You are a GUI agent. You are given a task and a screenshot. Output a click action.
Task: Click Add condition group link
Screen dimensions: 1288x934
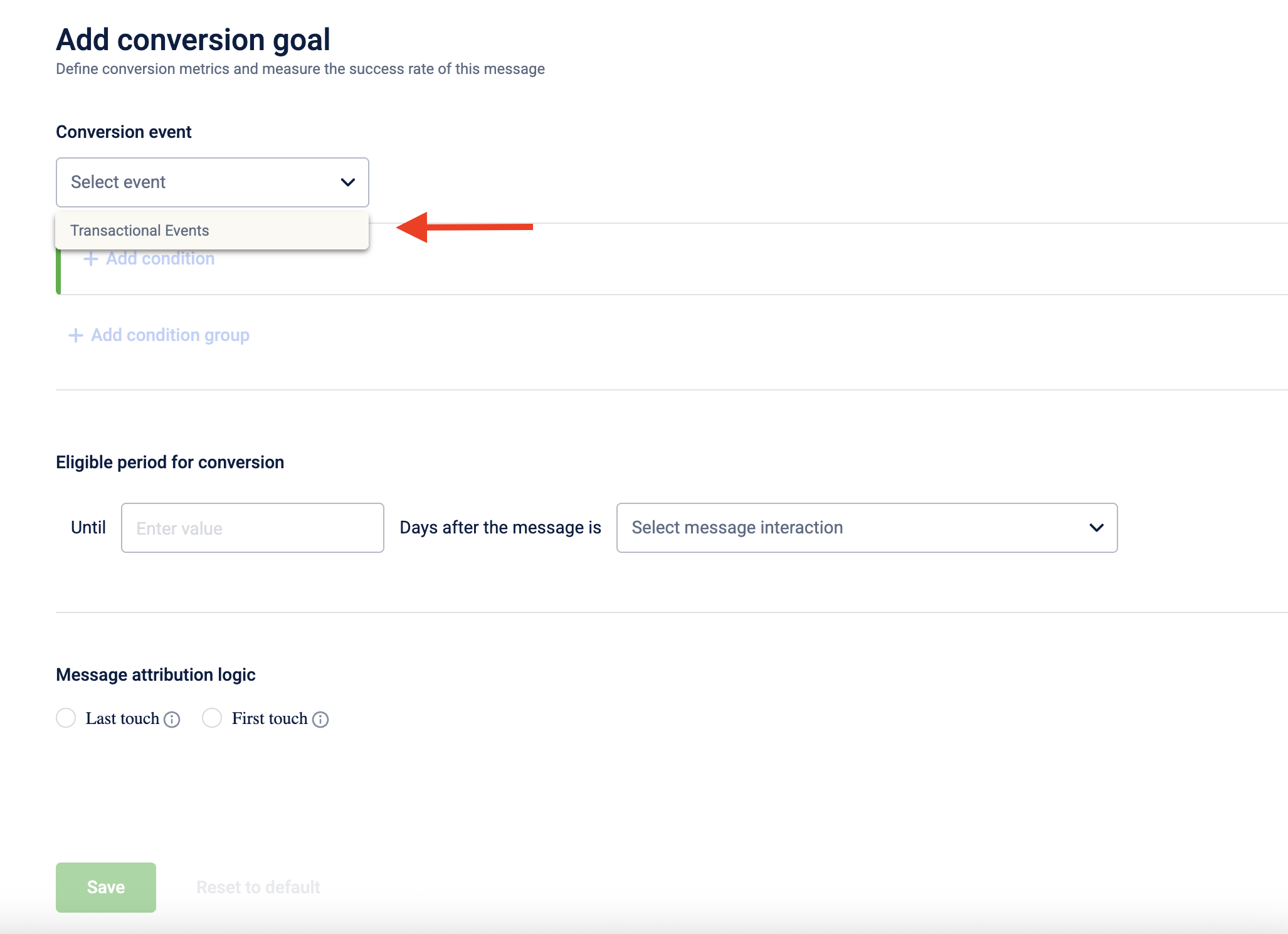click(171, 335)
